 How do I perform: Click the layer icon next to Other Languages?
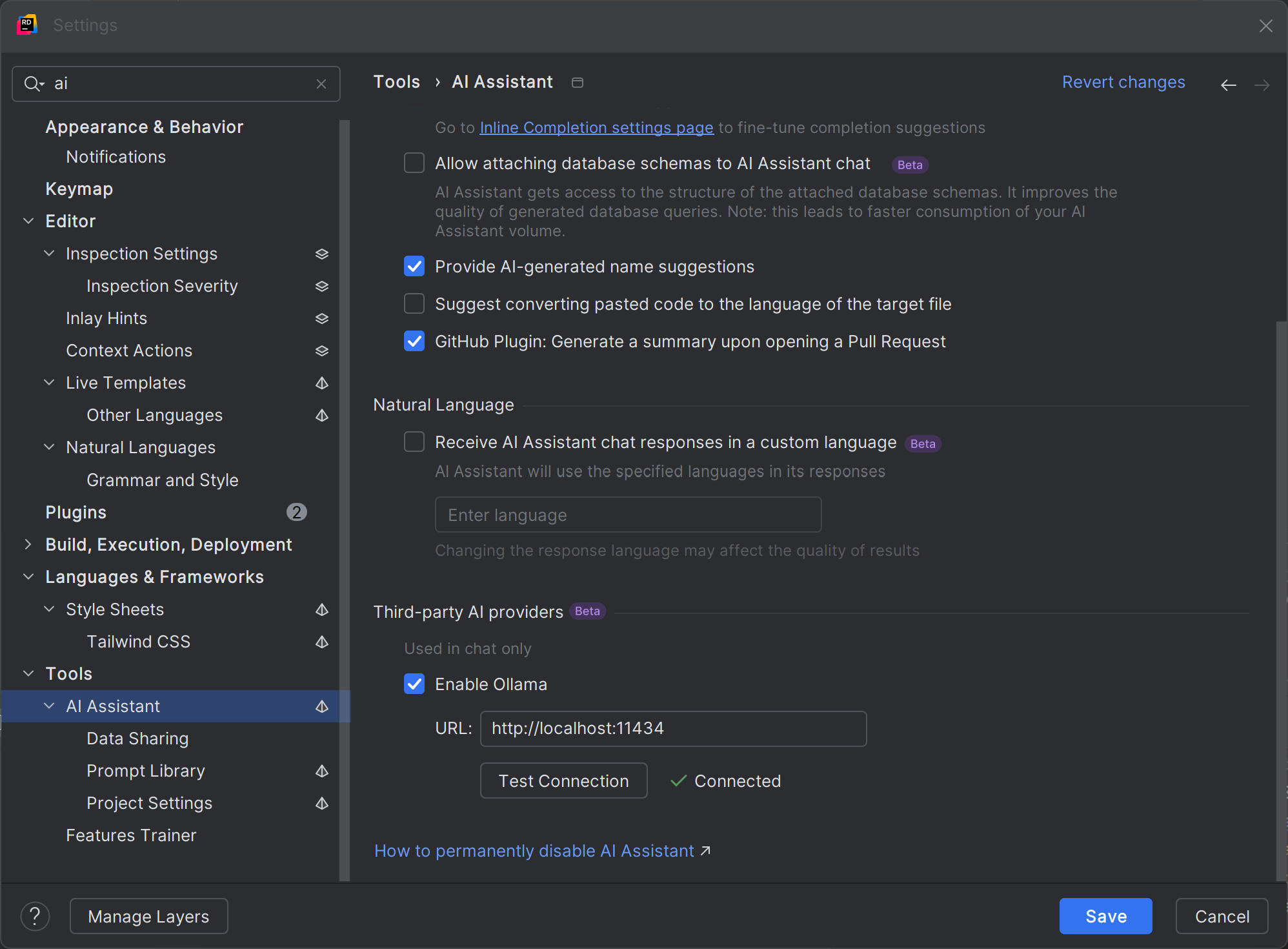322,415
